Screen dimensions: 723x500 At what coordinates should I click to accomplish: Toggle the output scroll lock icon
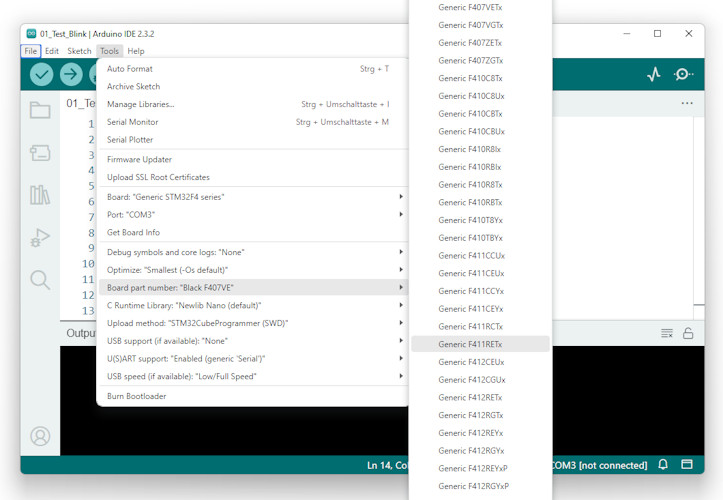coord(688,333)
